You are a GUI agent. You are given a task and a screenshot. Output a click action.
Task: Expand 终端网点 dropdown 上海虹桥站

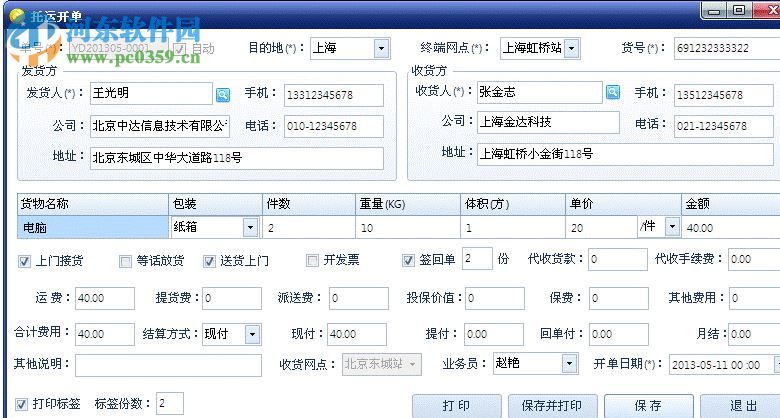click(572, 49)
